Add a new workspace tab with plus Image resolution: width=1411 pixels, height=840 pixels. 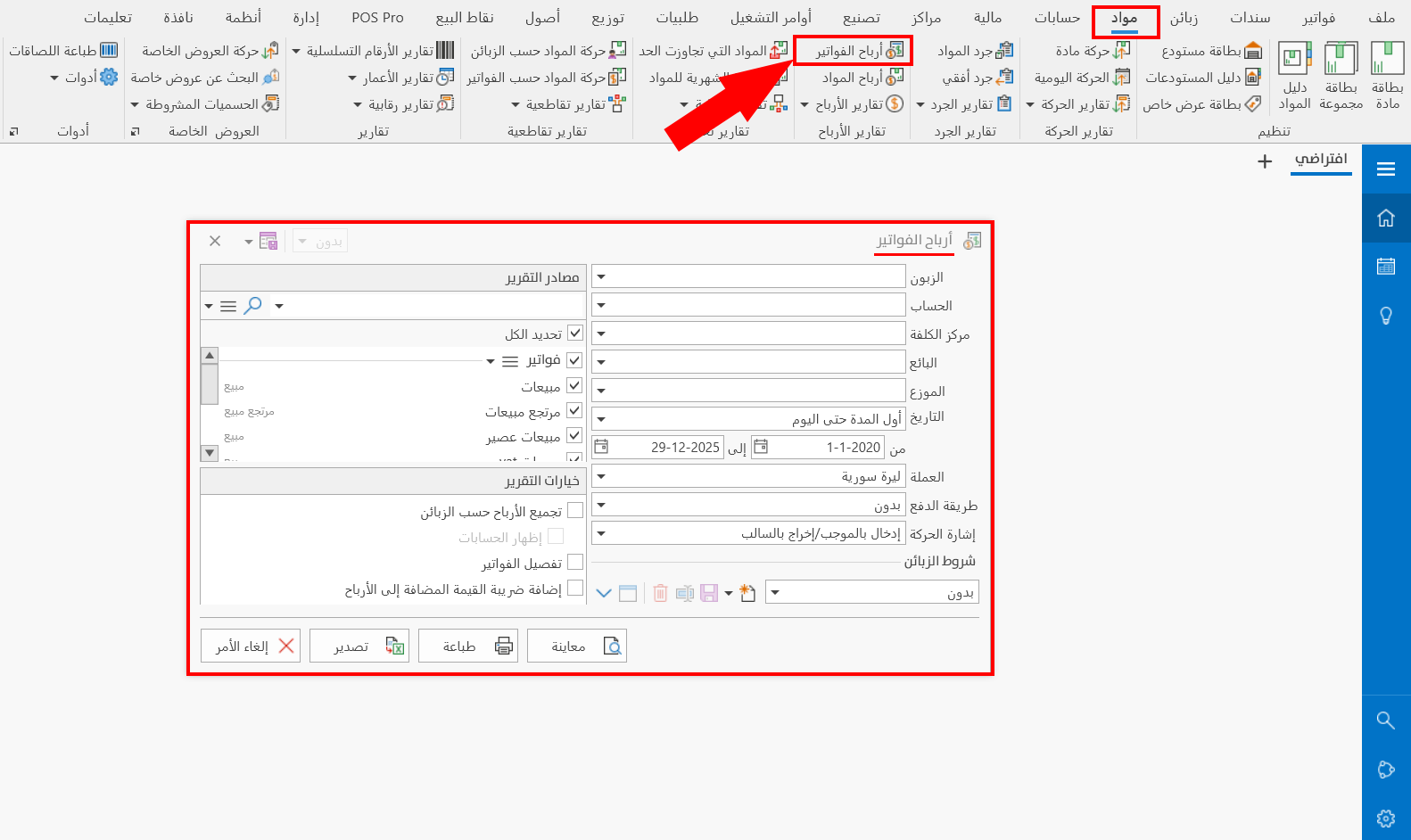point(1265,161)
